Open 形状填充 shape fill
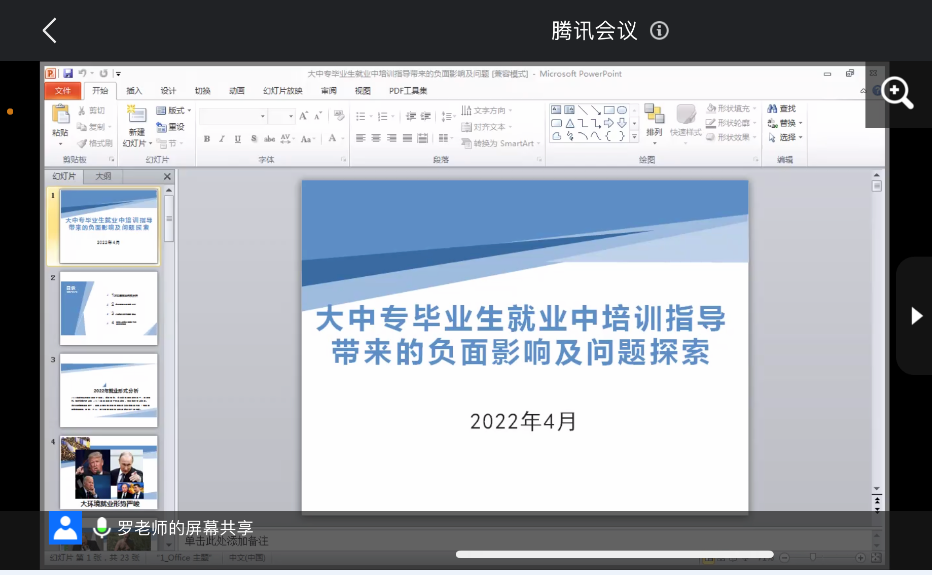Viewport: 932px width, 575px height. 731,108
